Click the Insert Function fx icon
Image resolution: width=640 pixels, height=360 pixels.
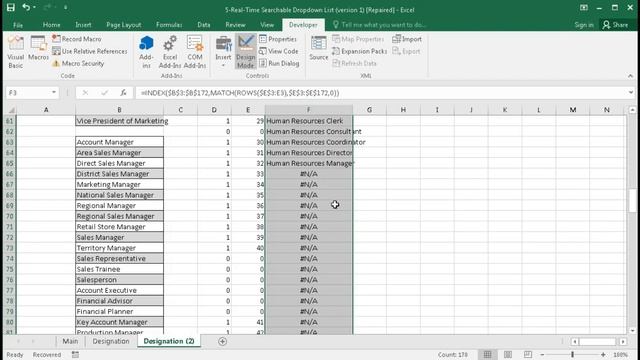[x=123, y=93]
